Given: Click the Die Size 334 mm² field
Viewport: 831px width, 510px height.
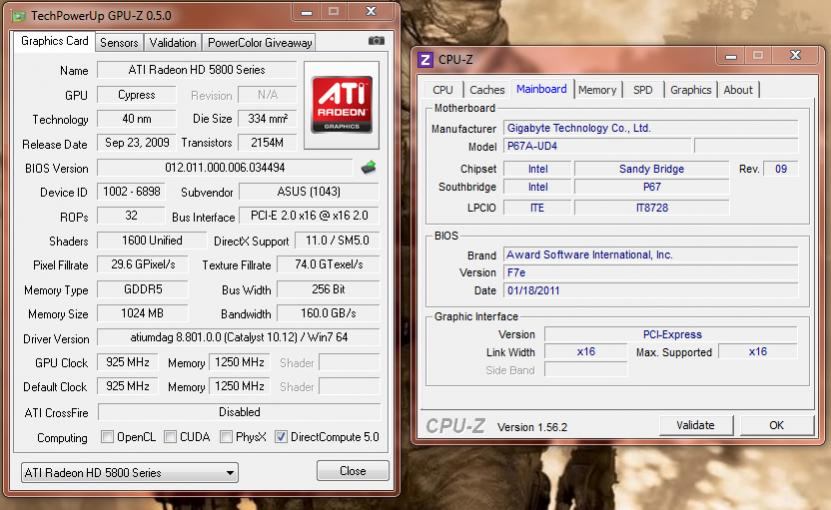Looking at the screenshot, I should (267, 119).
